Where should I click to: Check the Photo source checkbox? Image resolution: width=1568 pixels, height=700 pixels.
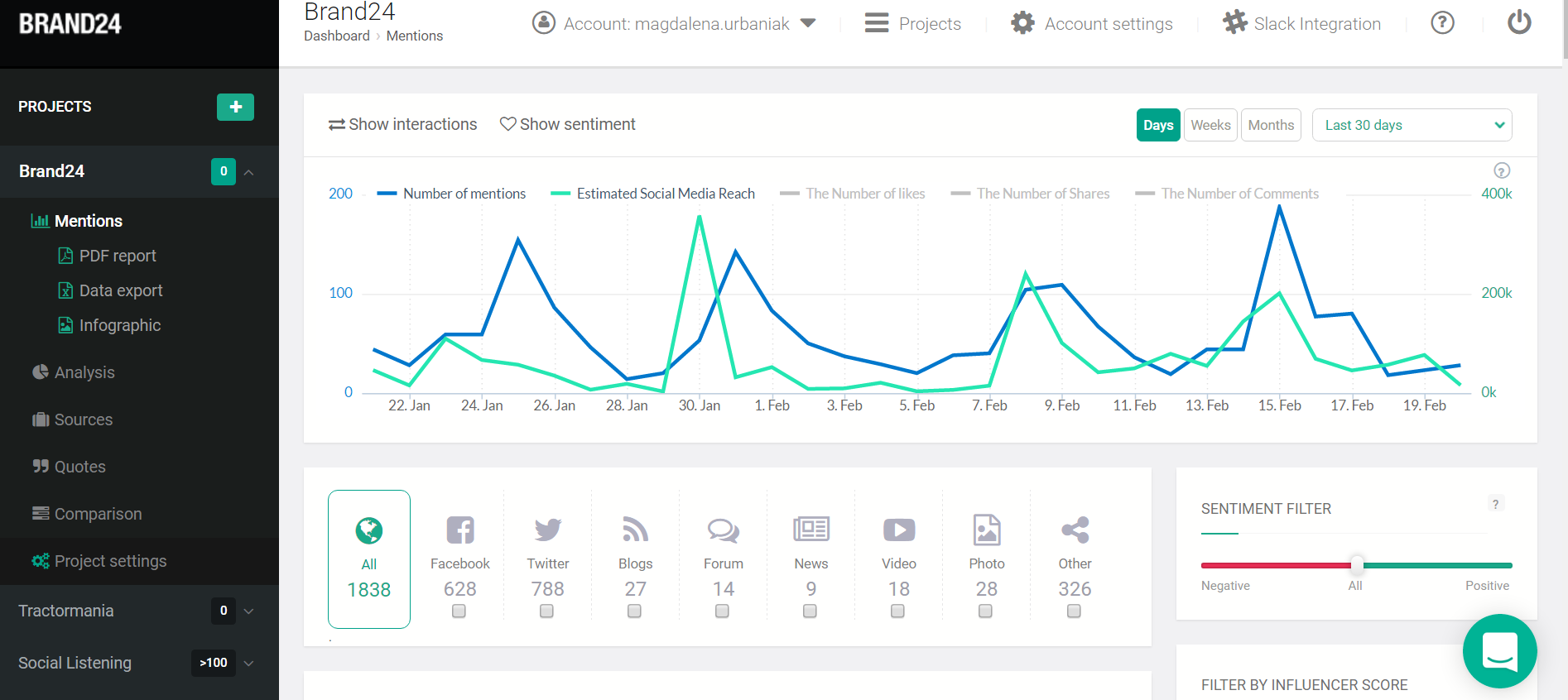pyautogui.click(x=985, y=611)
